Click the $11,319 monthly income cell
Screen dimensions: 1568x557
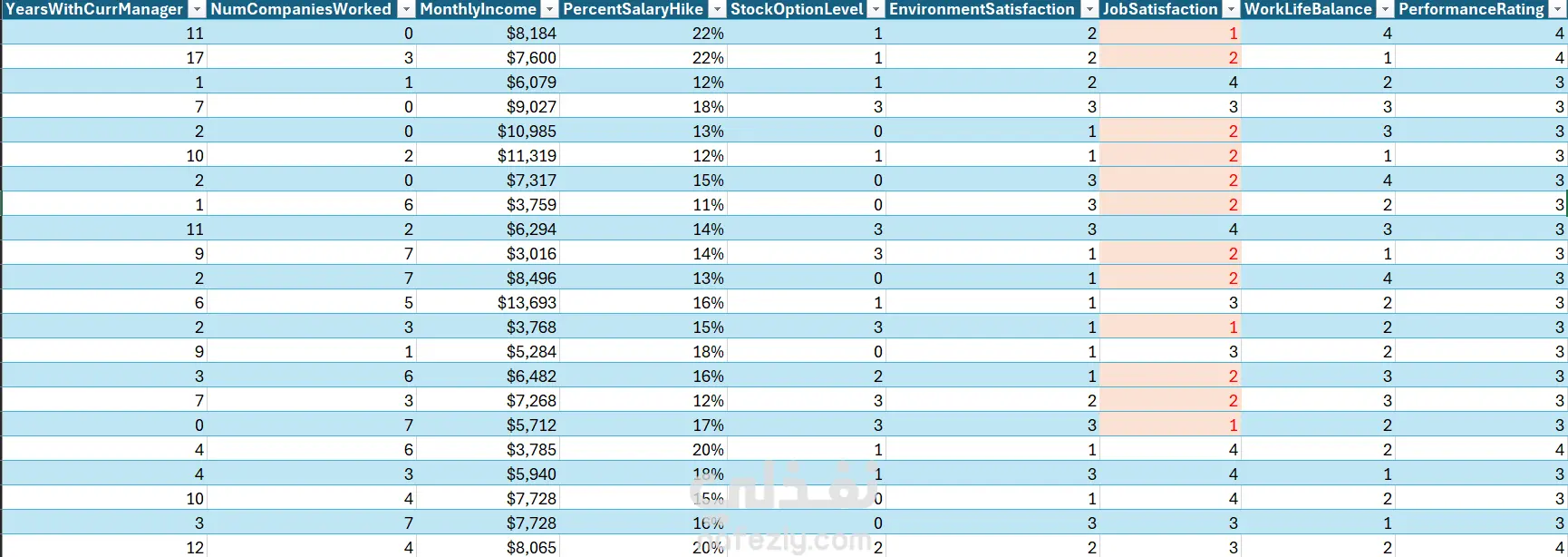pos(488,156)
